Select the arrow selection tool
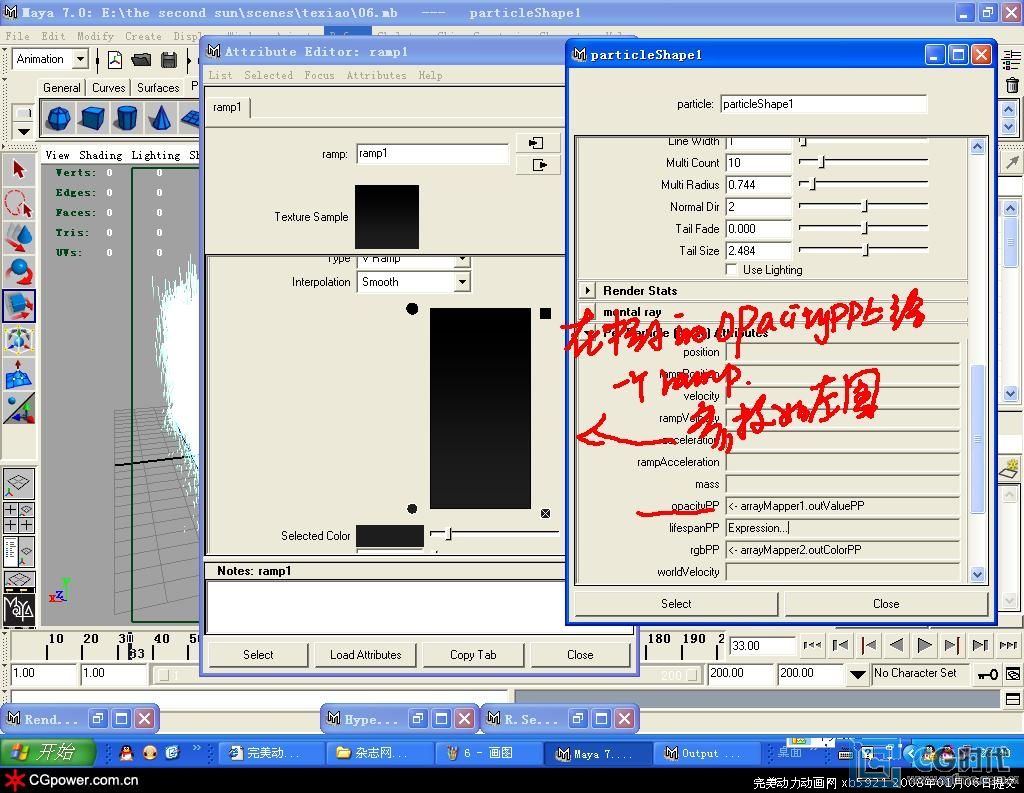This screenshot has width=1024, height=793. (x=18, y=170)
